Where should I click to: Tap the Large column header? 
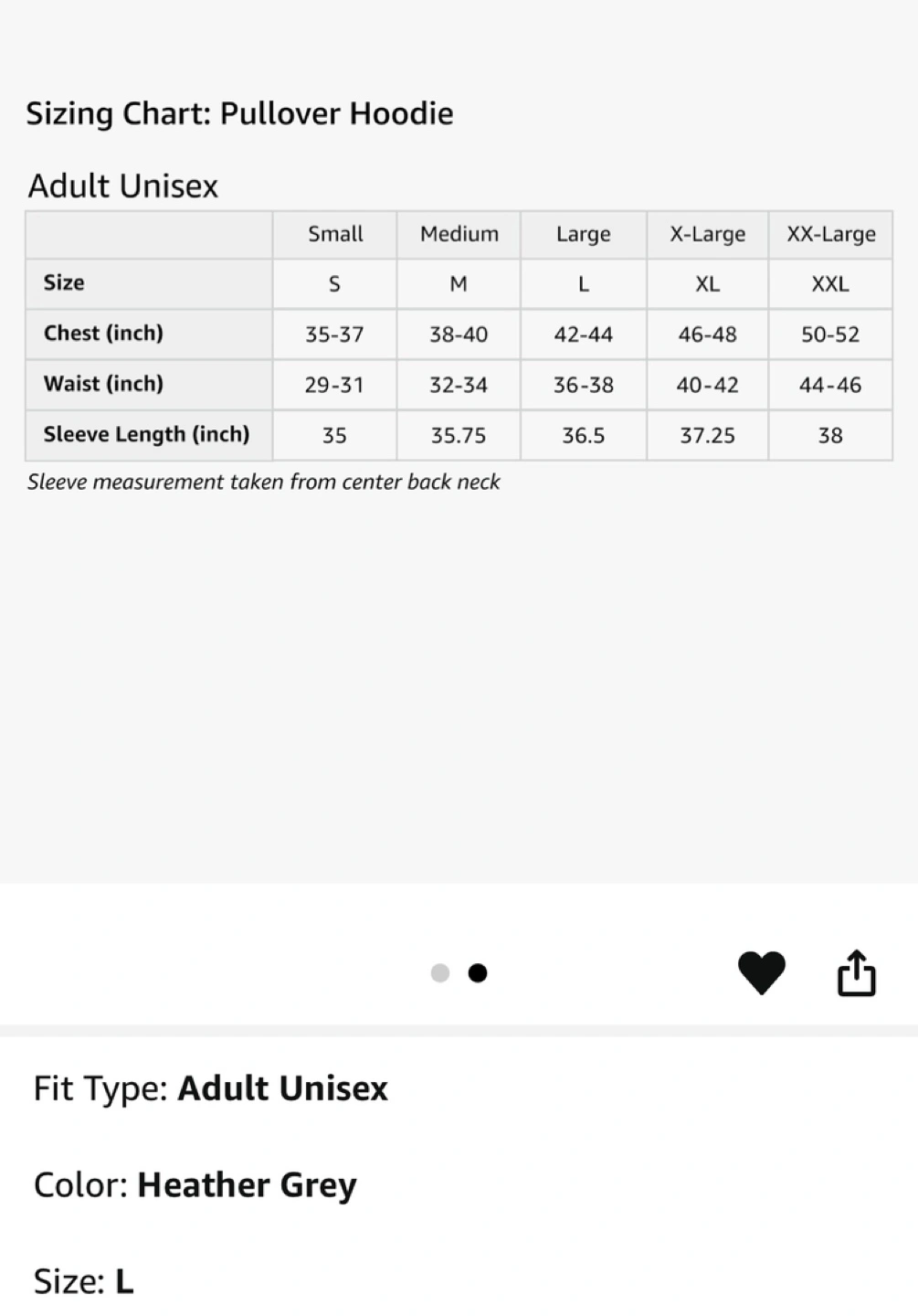pos(584,234)
